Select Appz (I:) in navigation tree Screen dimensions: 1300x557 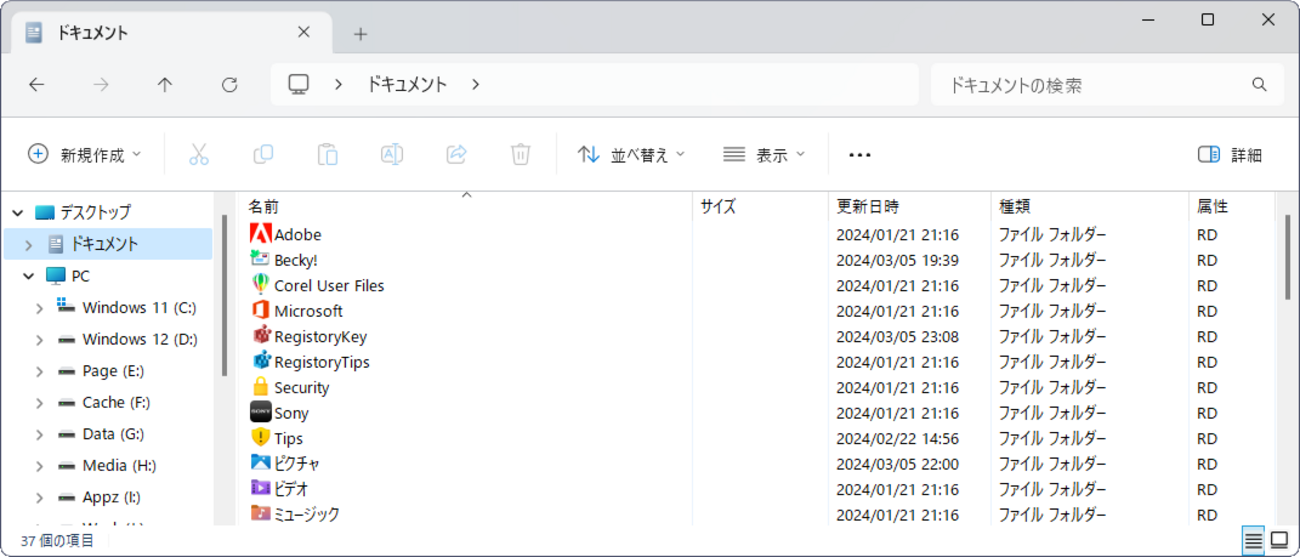coord(111,497)
